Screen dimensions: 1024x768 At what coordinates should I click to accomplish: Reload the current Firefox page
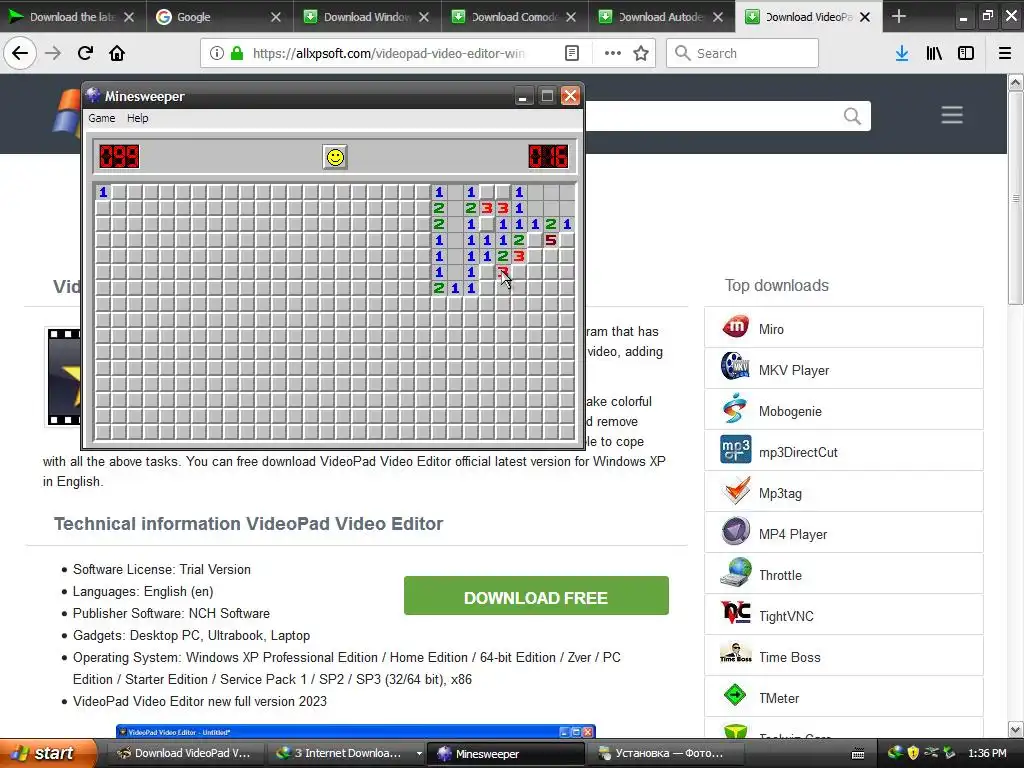pos(85,53)
